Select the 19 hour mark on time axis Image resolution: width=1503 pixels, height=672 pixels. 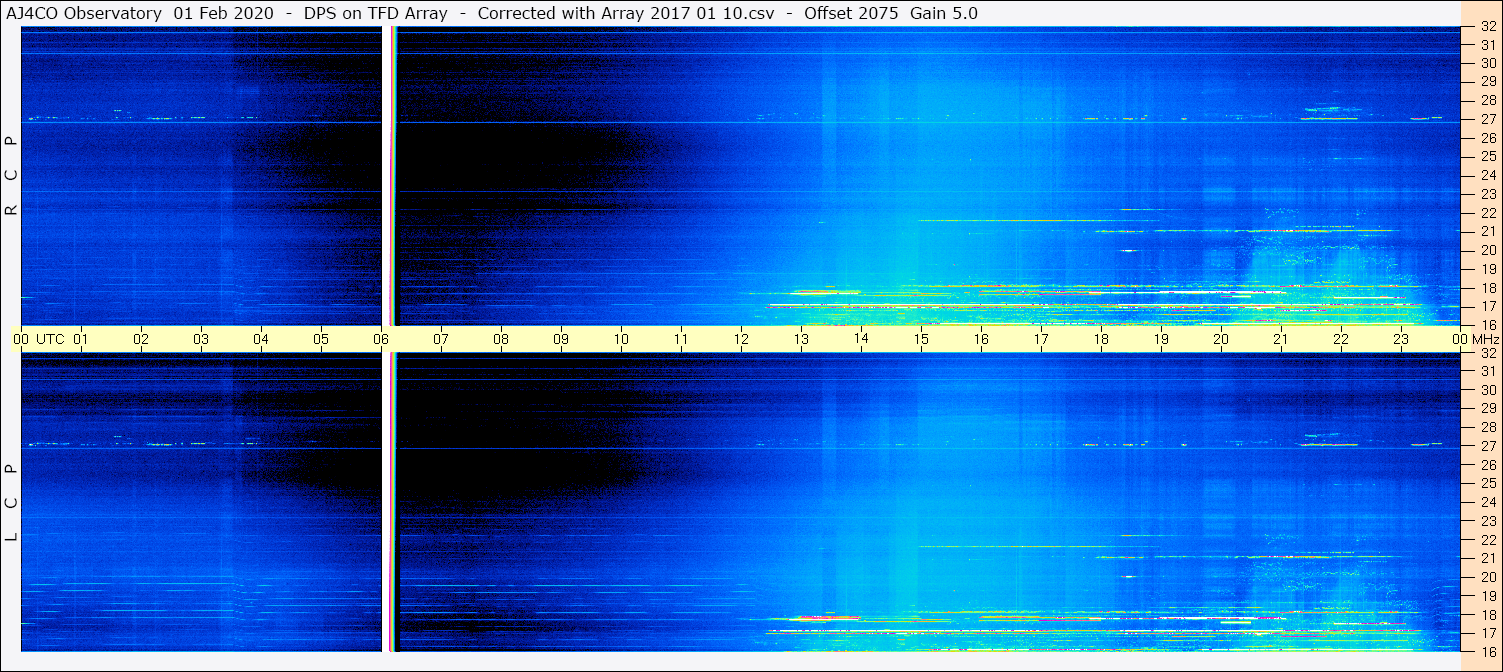click(x=1161, y=339)
